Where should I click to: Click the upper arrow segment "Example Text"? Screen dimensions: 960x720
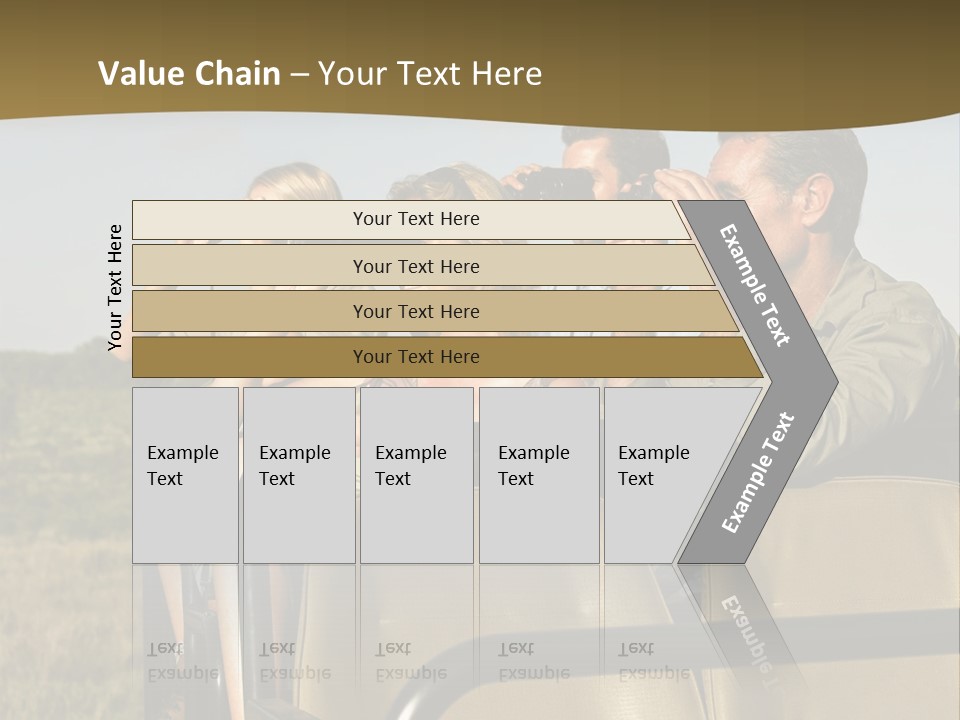click(756, 285)
